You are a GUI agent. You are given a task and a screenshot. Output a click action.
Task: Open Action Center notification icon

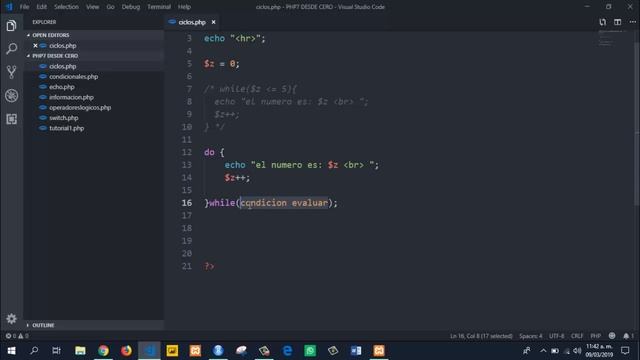(x=625, y=351)
